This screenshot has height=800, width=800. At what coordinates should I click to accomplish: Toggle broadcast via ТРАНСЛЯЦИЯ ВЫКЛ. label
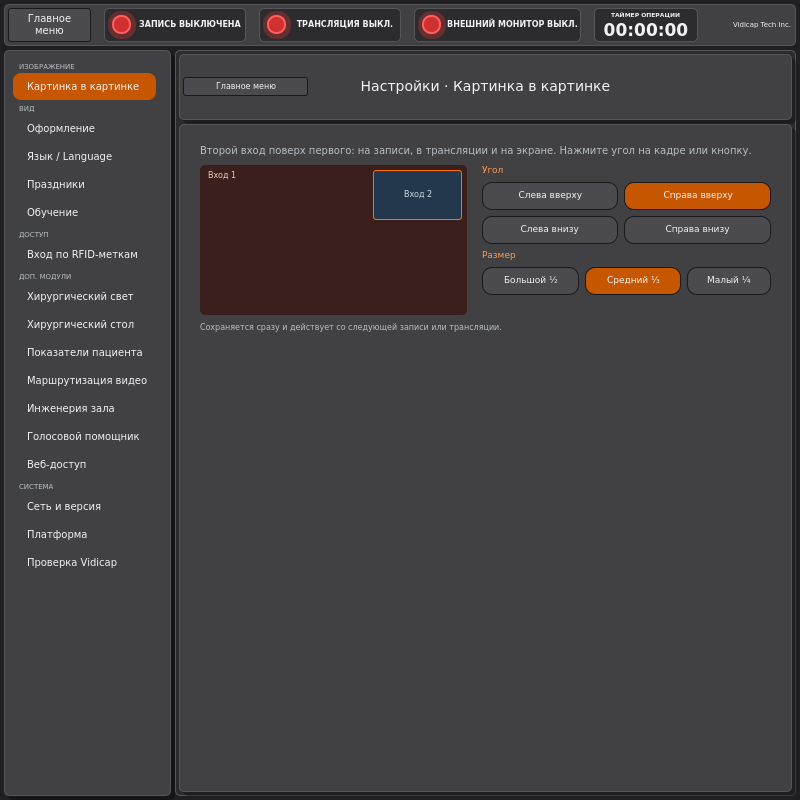click(x=345, y=24)
